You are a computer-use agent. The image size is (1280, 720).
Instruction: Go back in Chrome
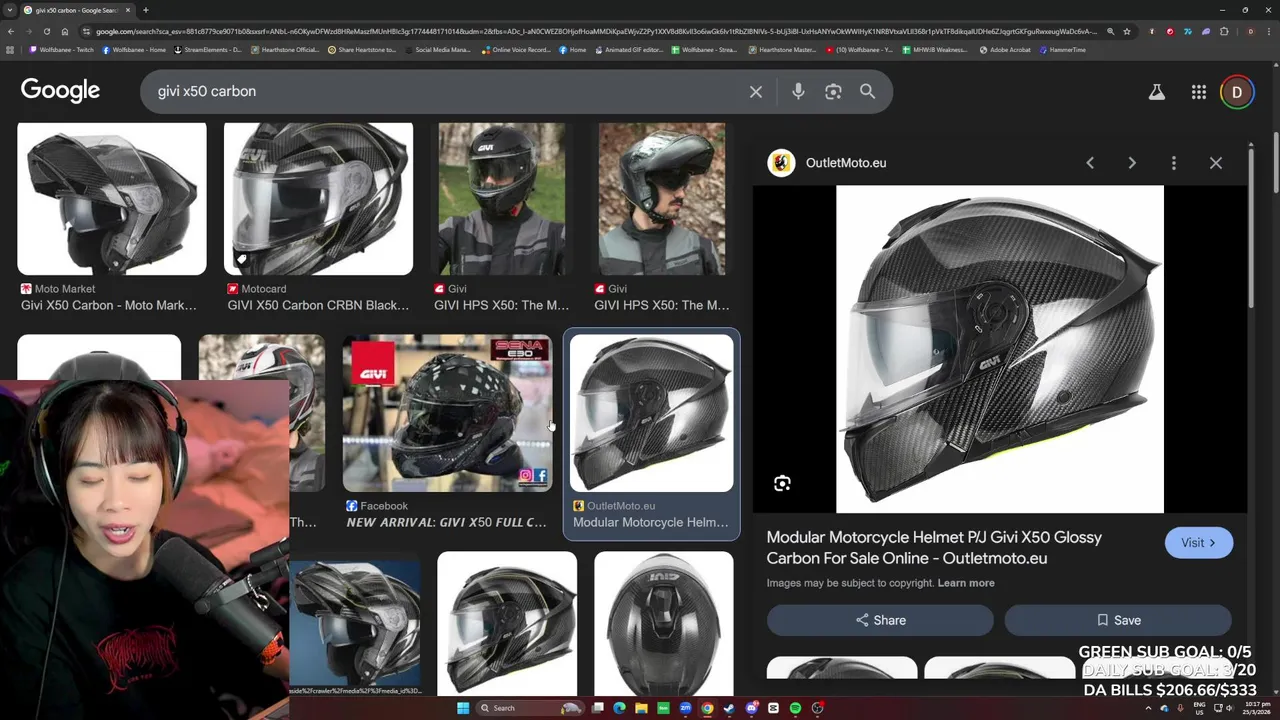(10, 31)
